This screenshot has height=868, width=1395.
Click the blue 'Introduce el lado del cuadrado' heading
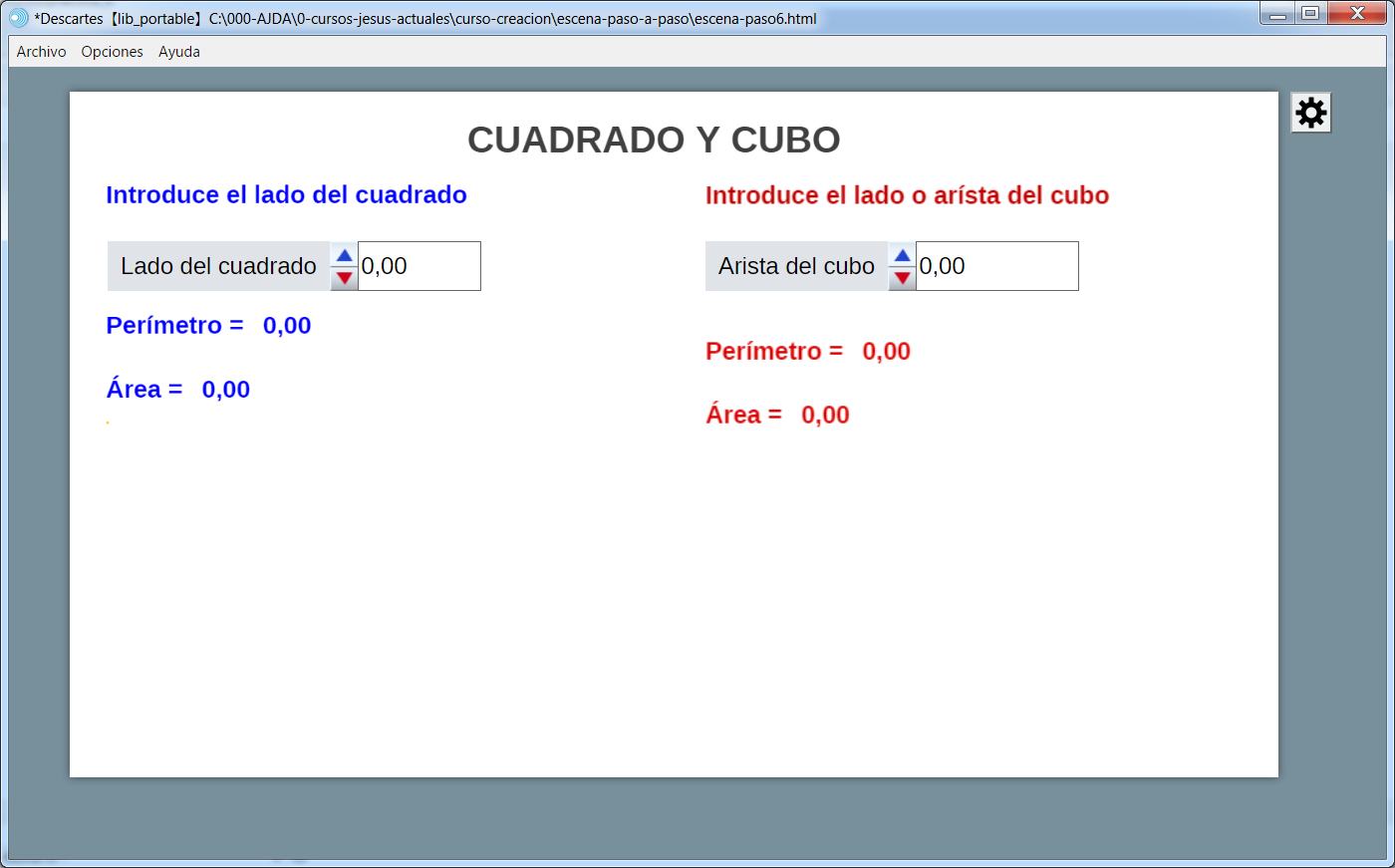(286, 194)
